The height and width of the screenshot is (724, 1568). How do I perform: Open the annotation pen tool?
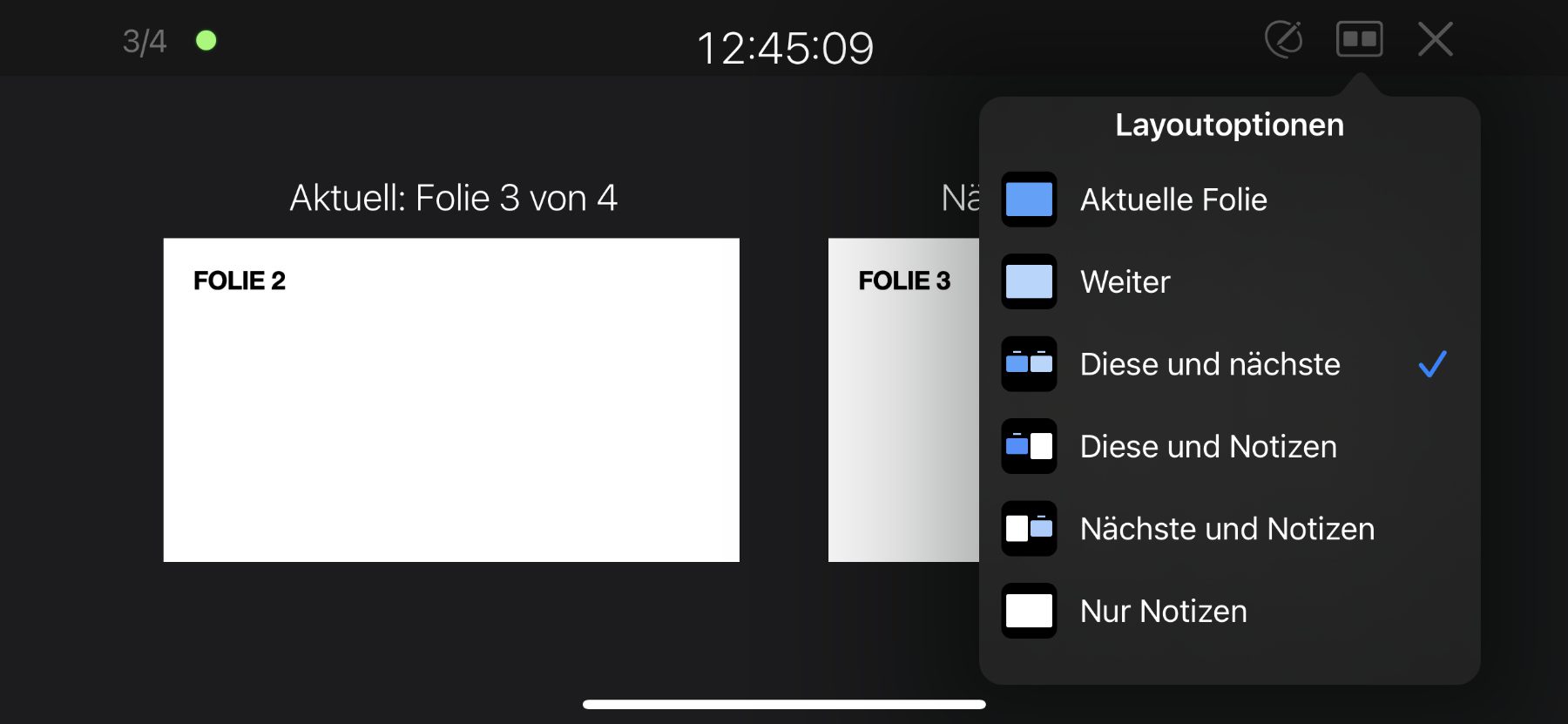coord(1285,39)
